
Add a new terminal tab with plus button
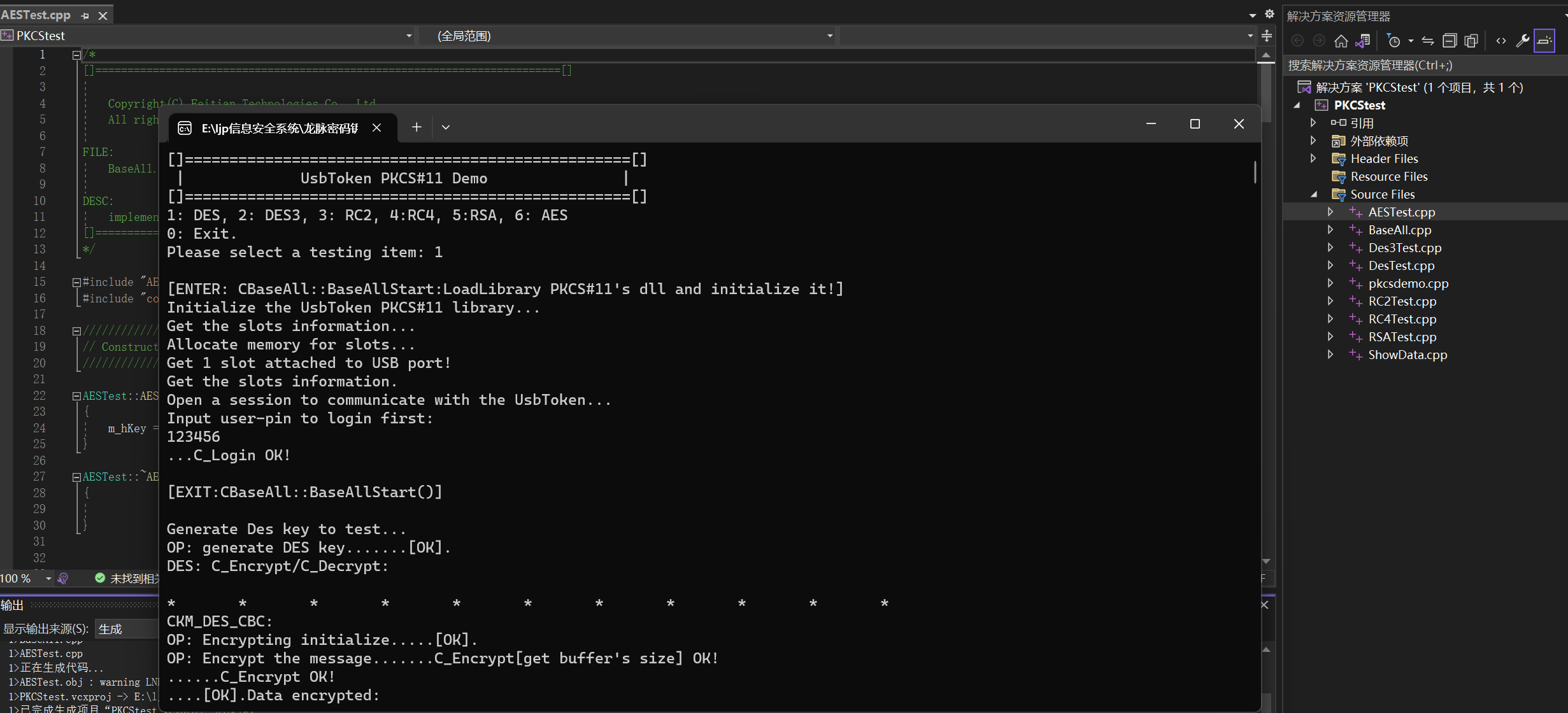(x=417, y=127)
